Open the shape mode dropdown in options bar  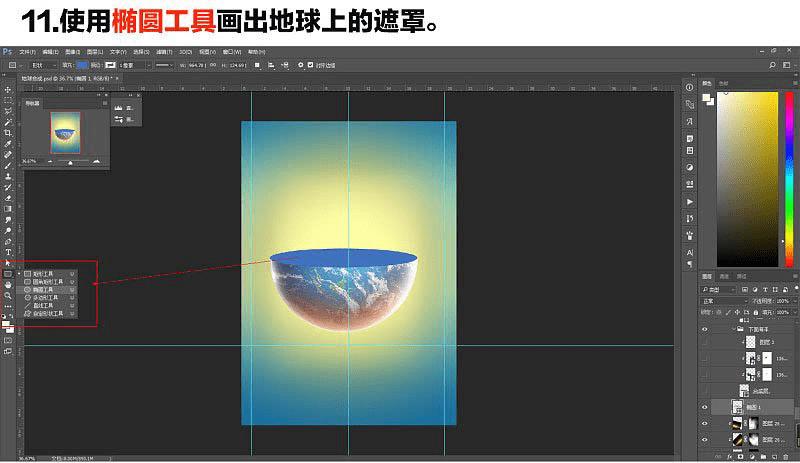pos(44,65)
